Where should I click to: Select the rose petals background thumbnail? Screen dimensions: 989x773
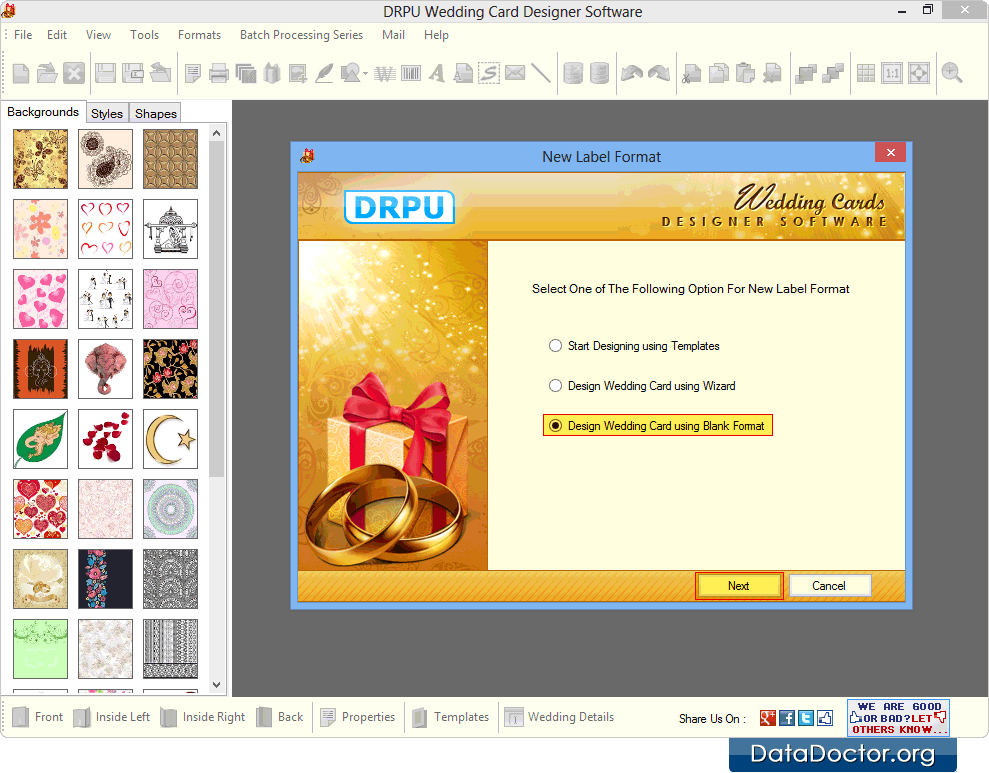click(x=105, y=439)
